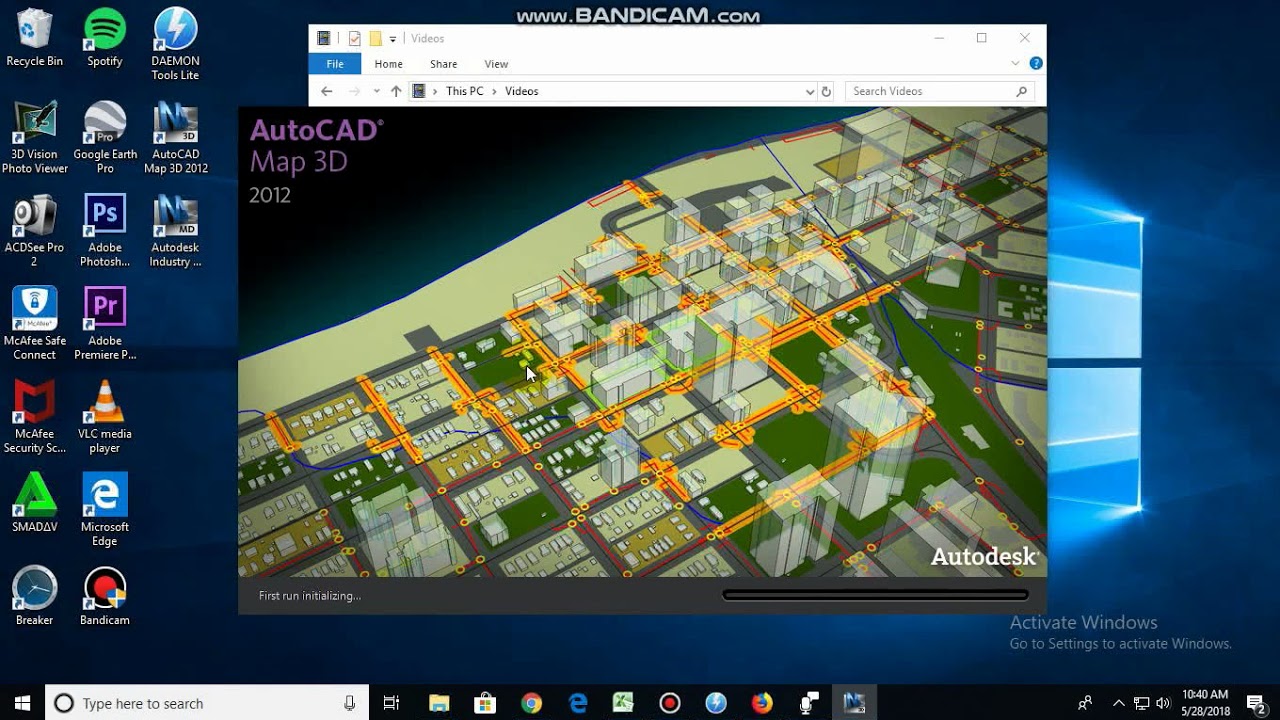The image size is (1280, 720).
Task: Open Firefox from the taskbar
Action: [762, 703]
